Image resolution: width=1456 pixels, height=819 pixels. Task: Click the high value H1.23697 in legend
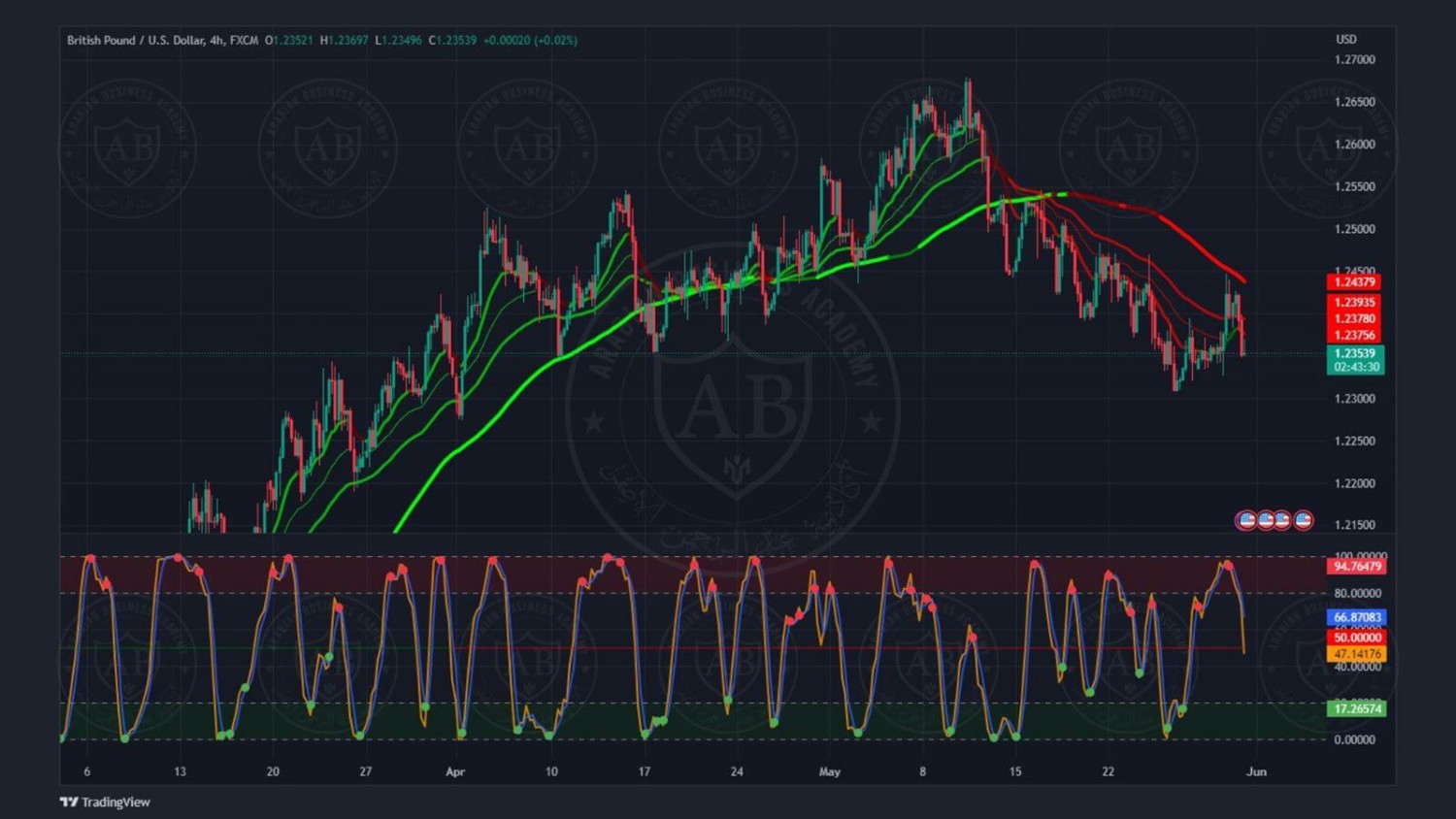pos(345,40)
